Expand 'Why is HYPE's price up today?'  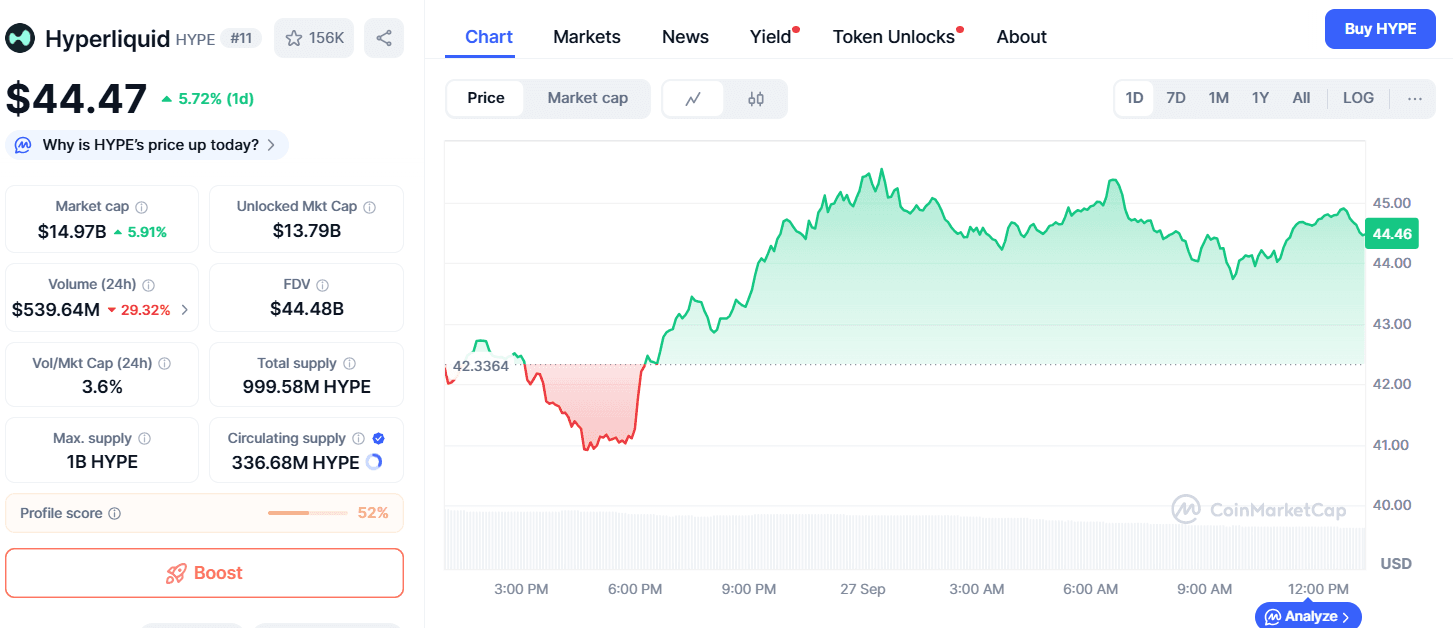pos(147,145)
